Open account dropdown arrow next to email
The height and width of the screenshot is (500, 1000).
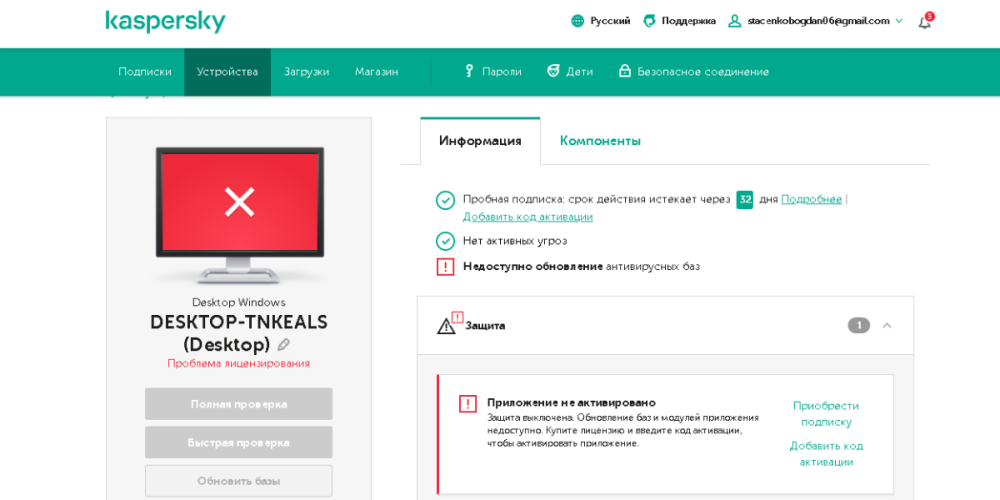click(x=899, y=21)
